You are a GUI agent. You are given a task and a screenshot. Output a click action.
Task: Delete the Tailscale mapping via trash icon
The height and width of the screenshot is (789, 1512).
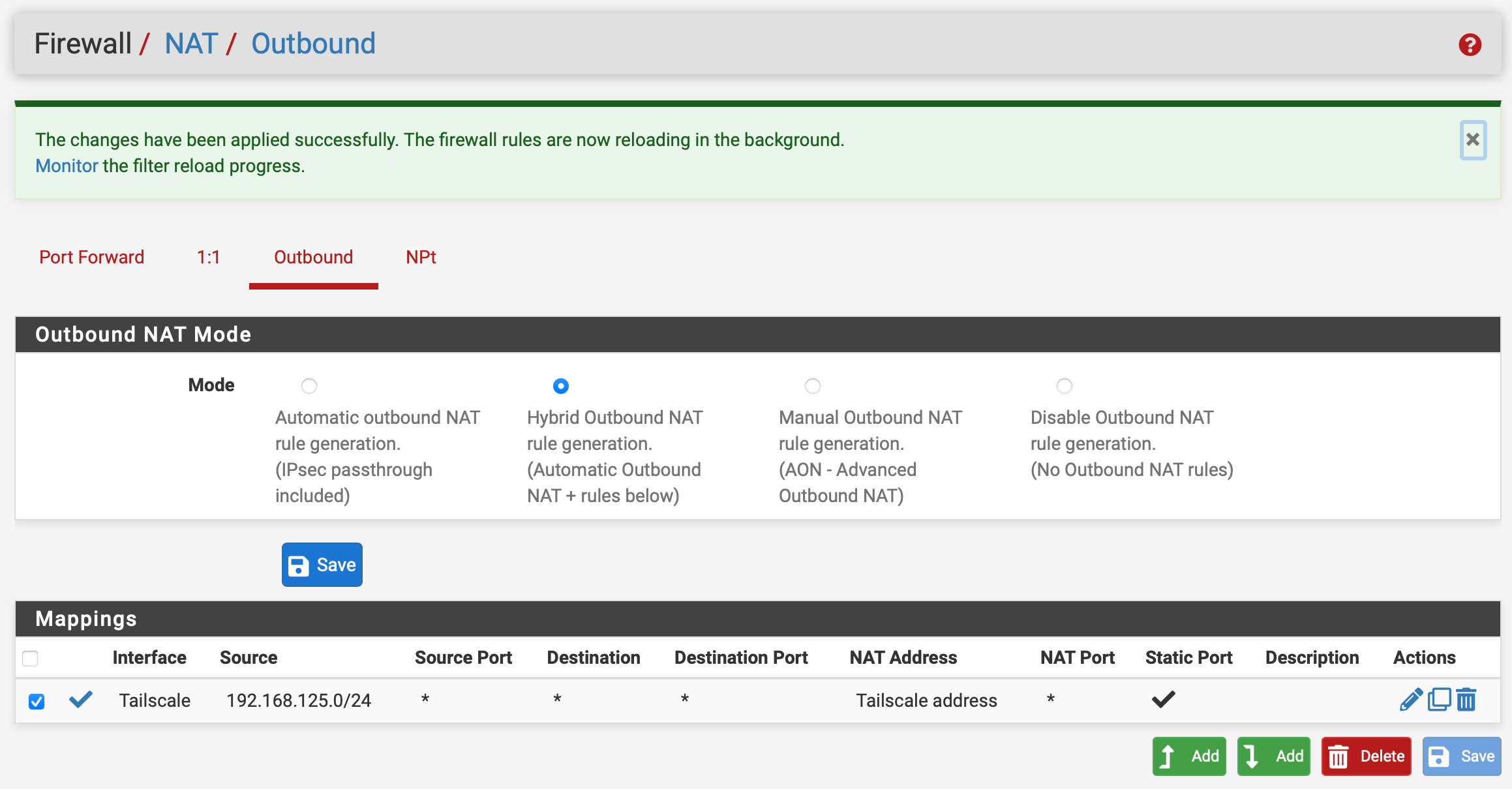[x=1466, y=700]
